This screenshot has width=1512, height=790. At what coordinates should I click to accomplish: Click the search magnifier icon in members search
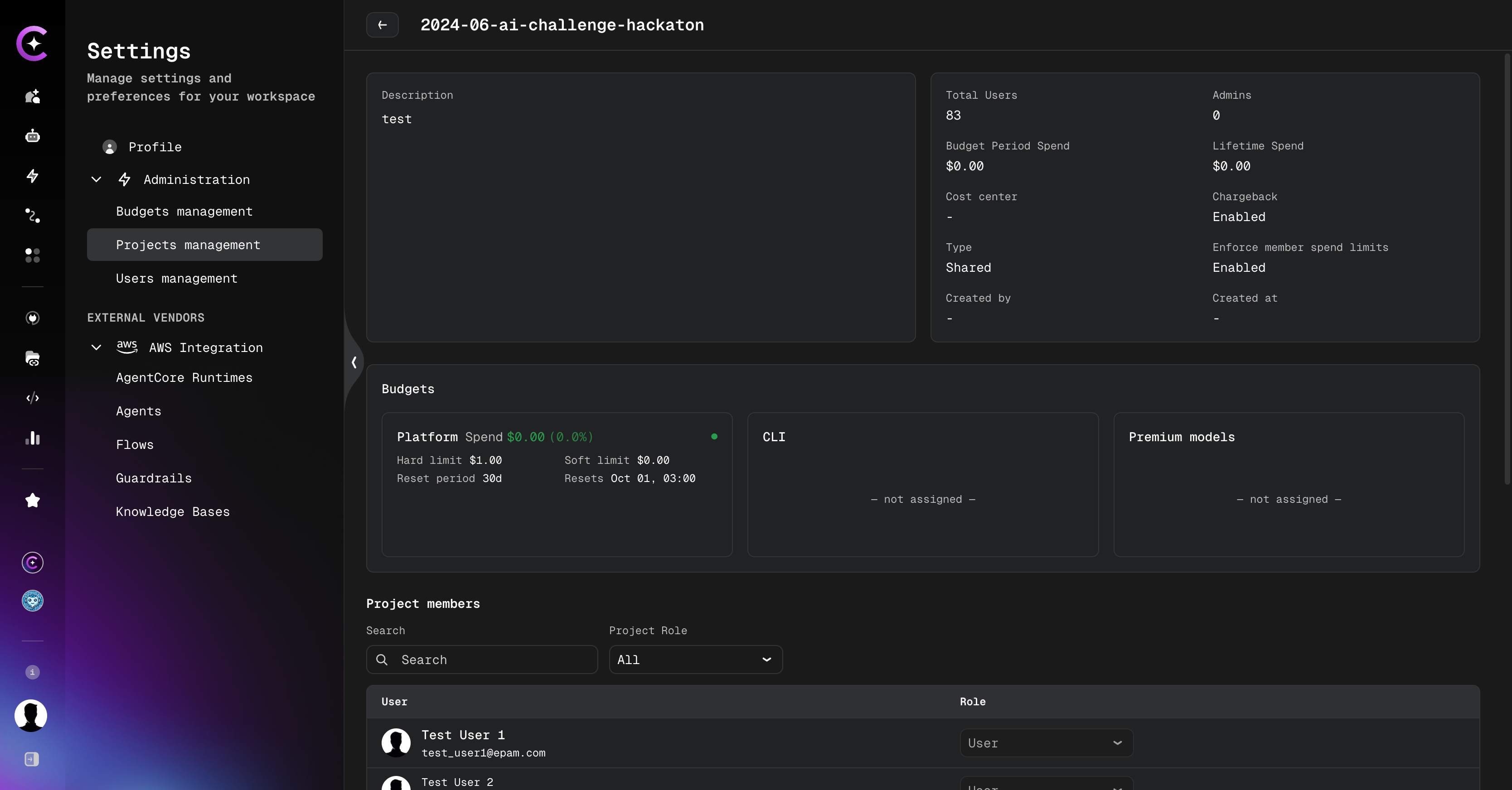pyautogui.click(x=382, y=660)
